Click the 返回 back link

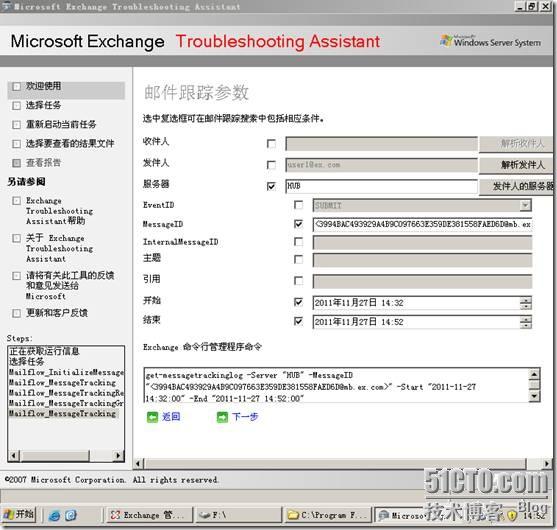[171, 417]
